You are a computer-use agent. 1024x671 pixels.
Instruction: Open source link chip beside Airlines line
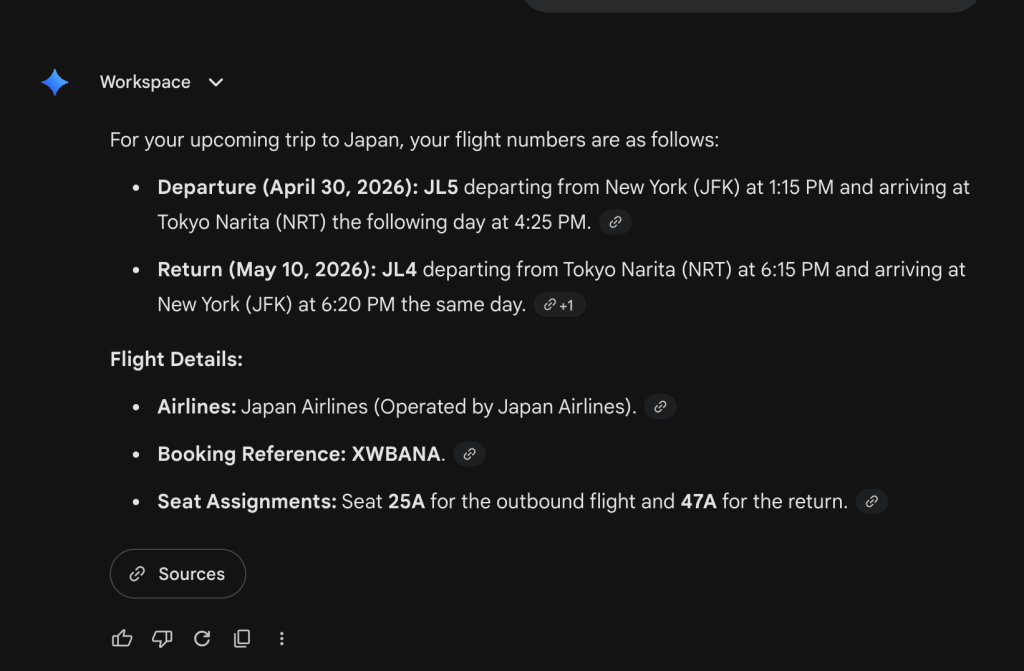(x=659, y=406)
